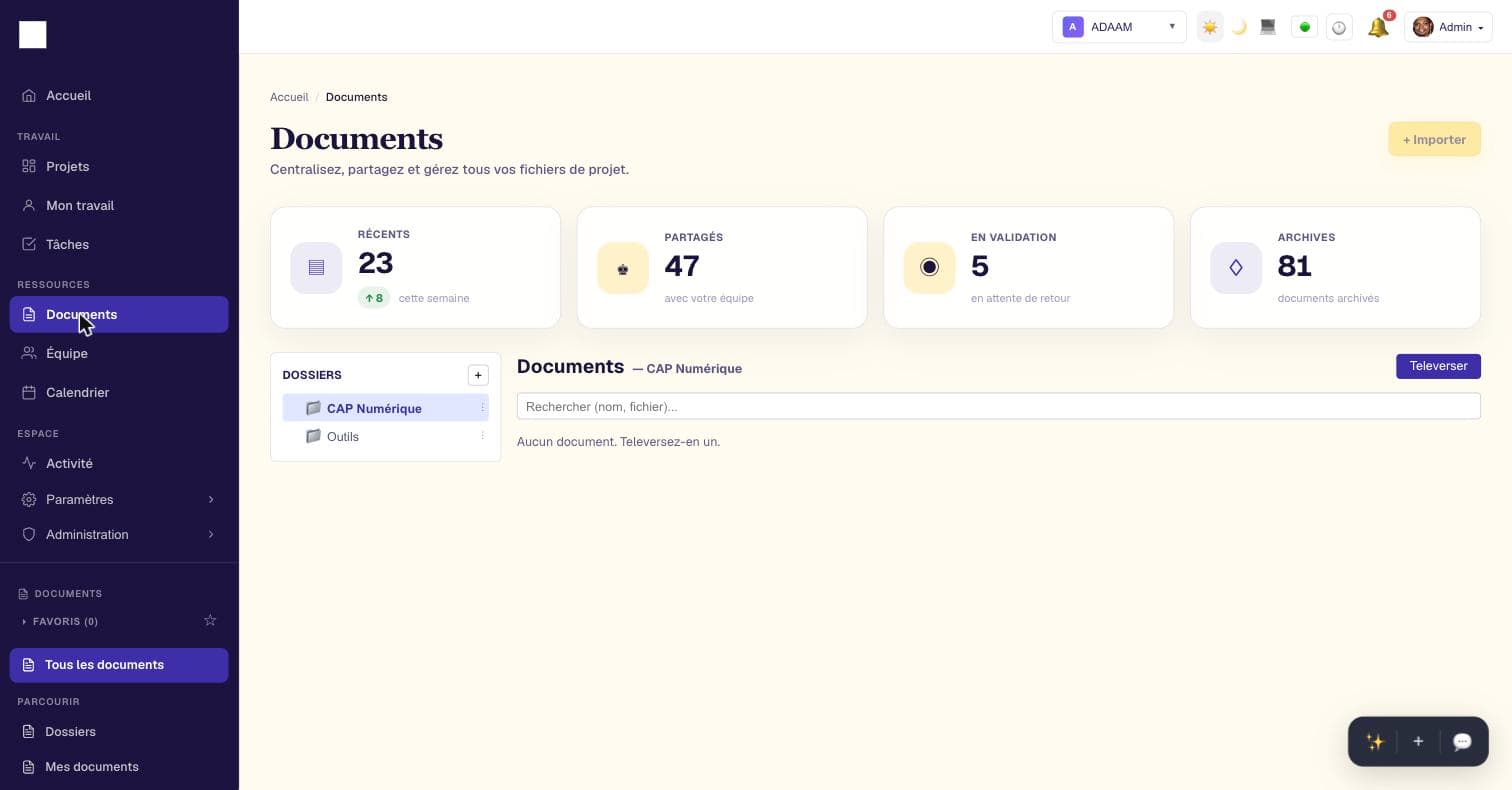Image resolution: width=1512 pixels, height=790 pixels.
Task: Click the plus icon in floating toolbar
Action: [x=1418, y=742]
